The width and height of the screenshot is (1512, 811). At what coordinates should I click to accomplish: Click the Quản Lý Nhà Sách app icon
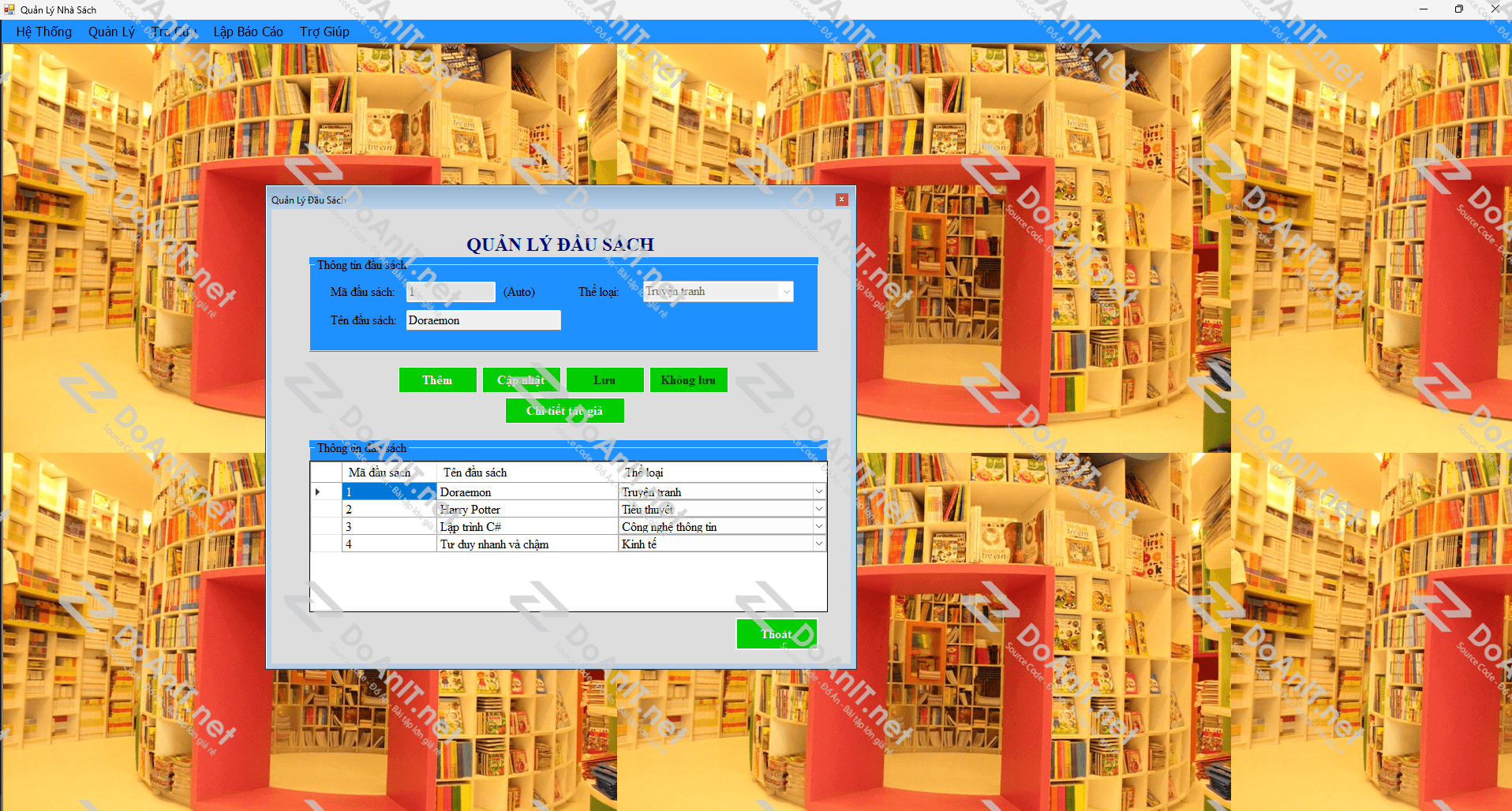click(9, 9)
